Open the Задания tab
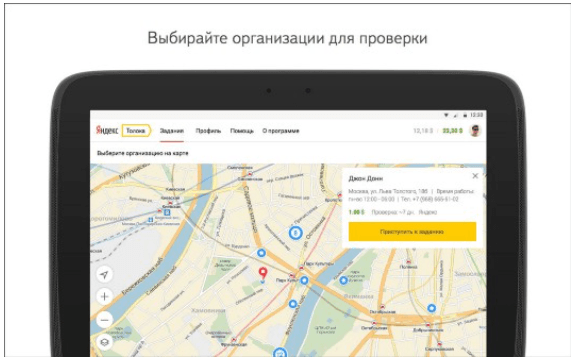The width and height of the screenshot is (578, 363). pyautogui.click(x=172, y=131)
